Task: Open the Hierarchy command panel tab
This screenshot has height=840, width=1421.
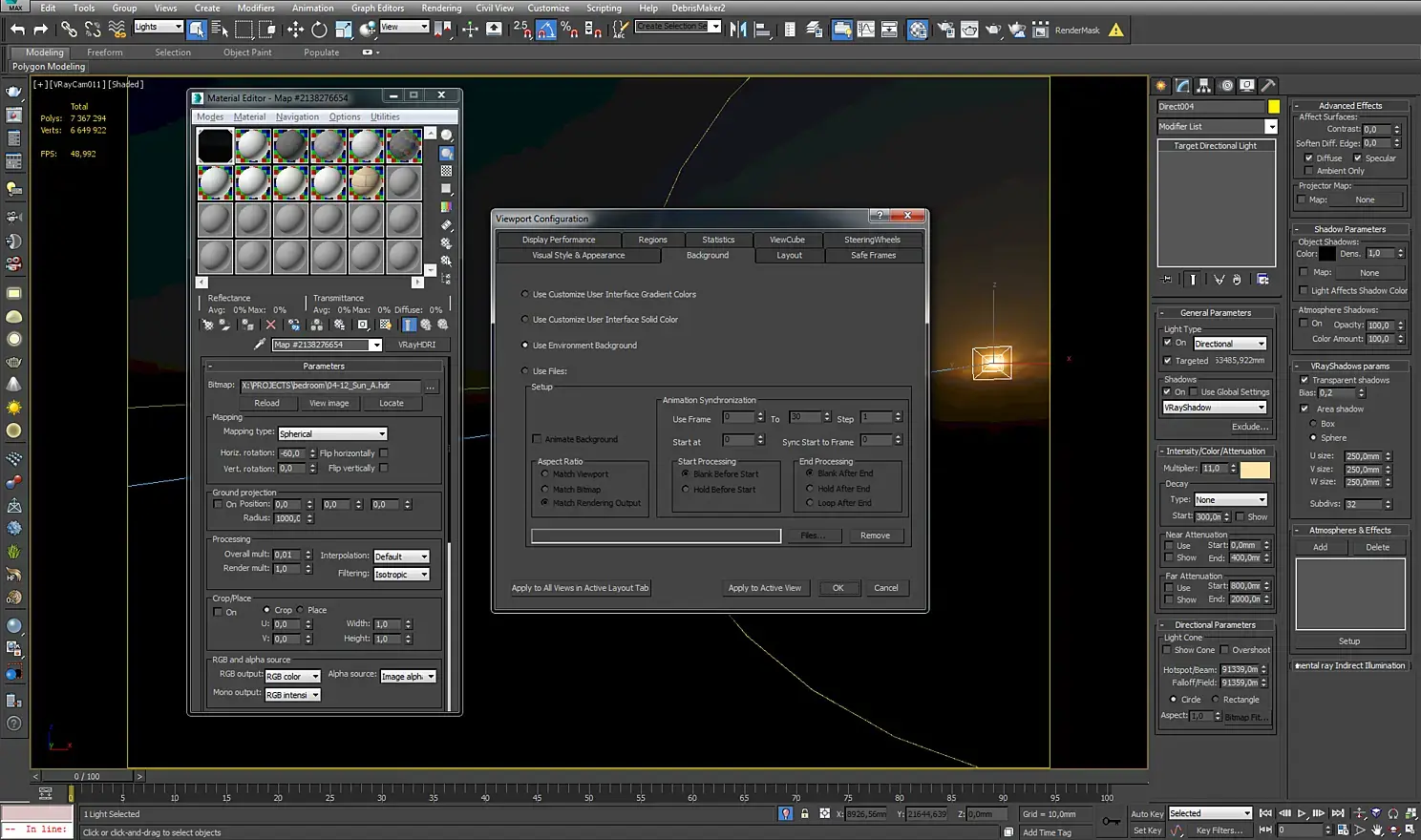Action: pos(1204,86)
